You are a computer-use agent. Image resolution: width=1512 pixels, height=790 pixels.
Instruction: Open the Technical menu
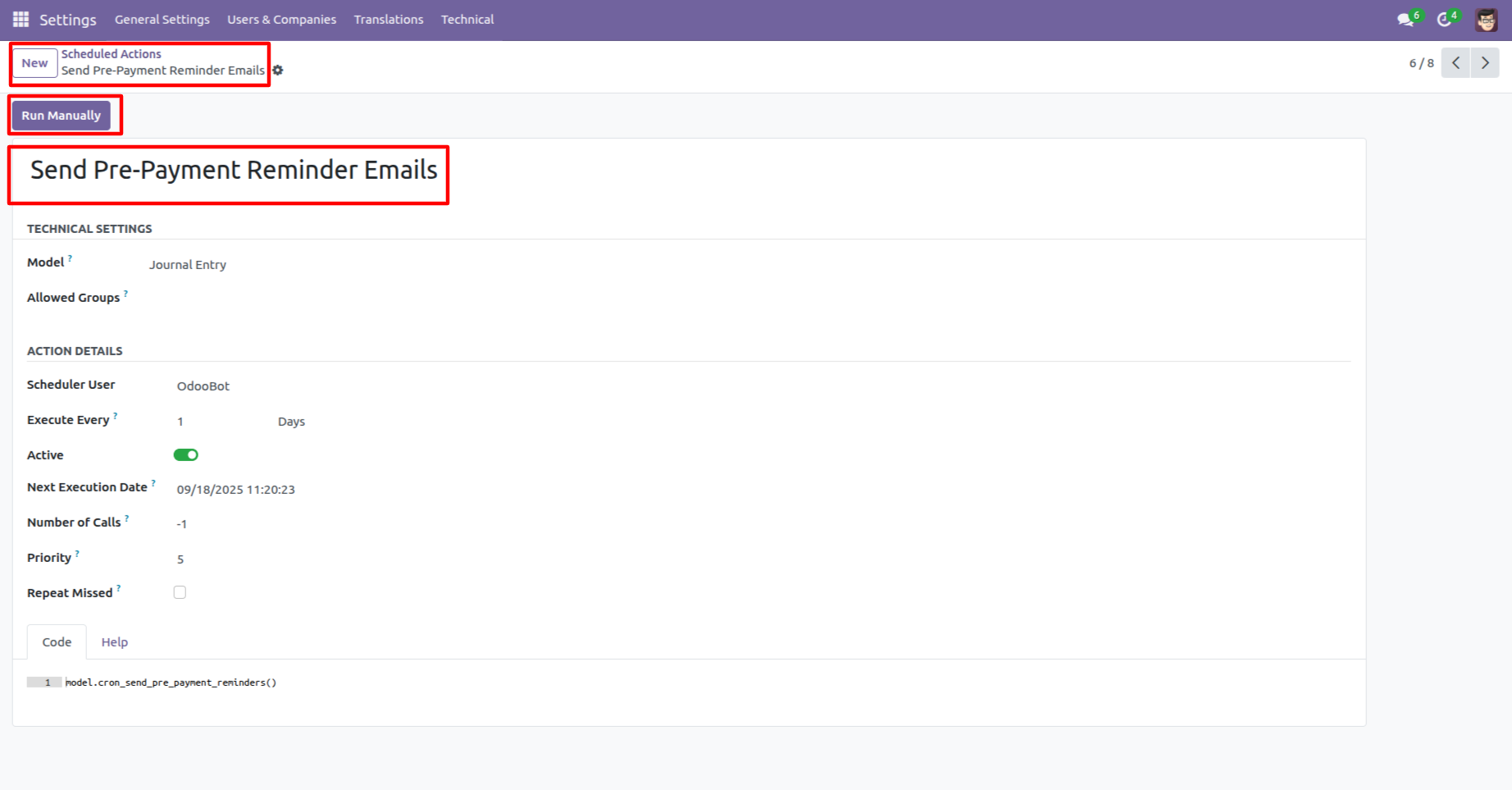tap(467, 20)
